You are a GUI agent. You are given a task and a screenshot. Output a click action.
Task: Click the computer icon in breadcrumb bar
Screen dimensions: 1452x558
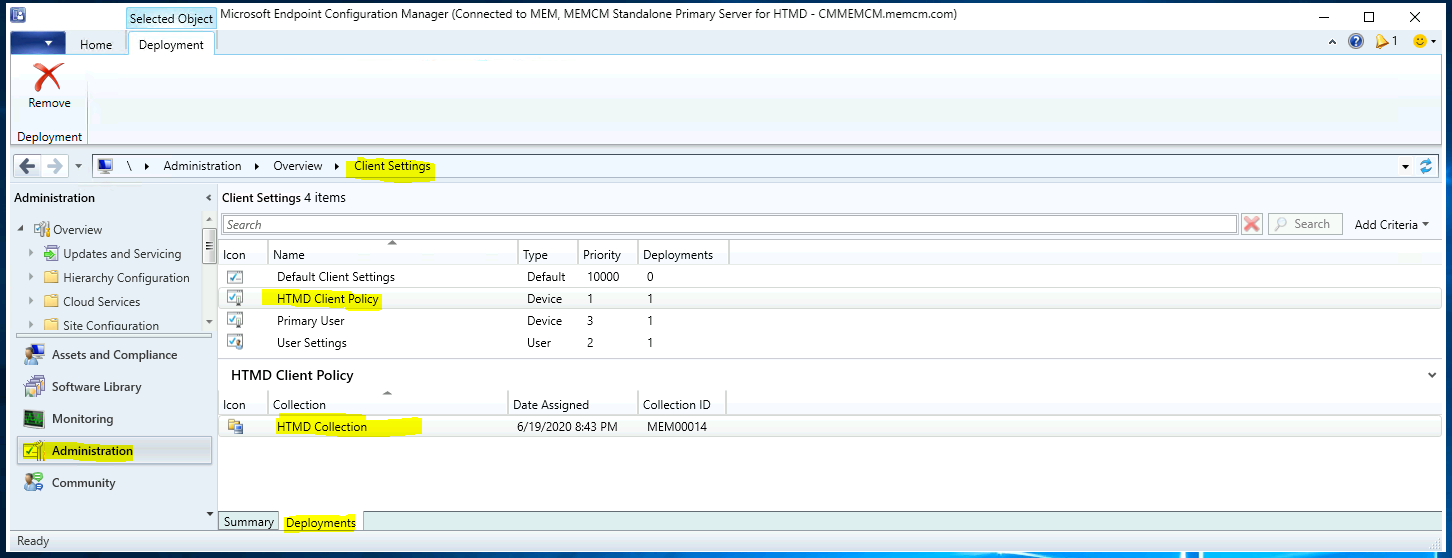tap(105, 166)
